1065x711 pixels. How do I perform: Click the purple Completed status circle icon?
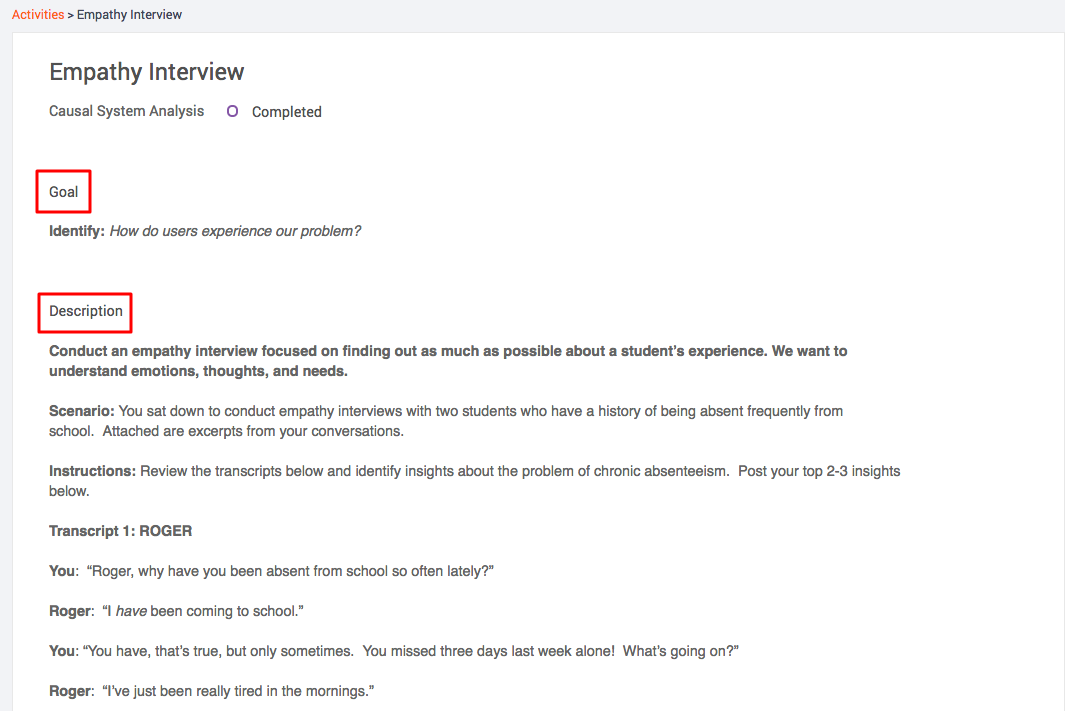(232, 111)
